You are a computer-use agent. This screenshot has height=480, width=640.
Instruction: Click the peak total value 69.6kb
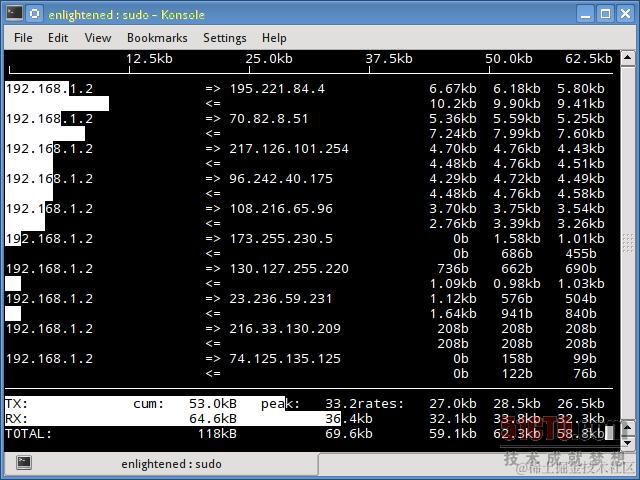[x=349, y=433]
